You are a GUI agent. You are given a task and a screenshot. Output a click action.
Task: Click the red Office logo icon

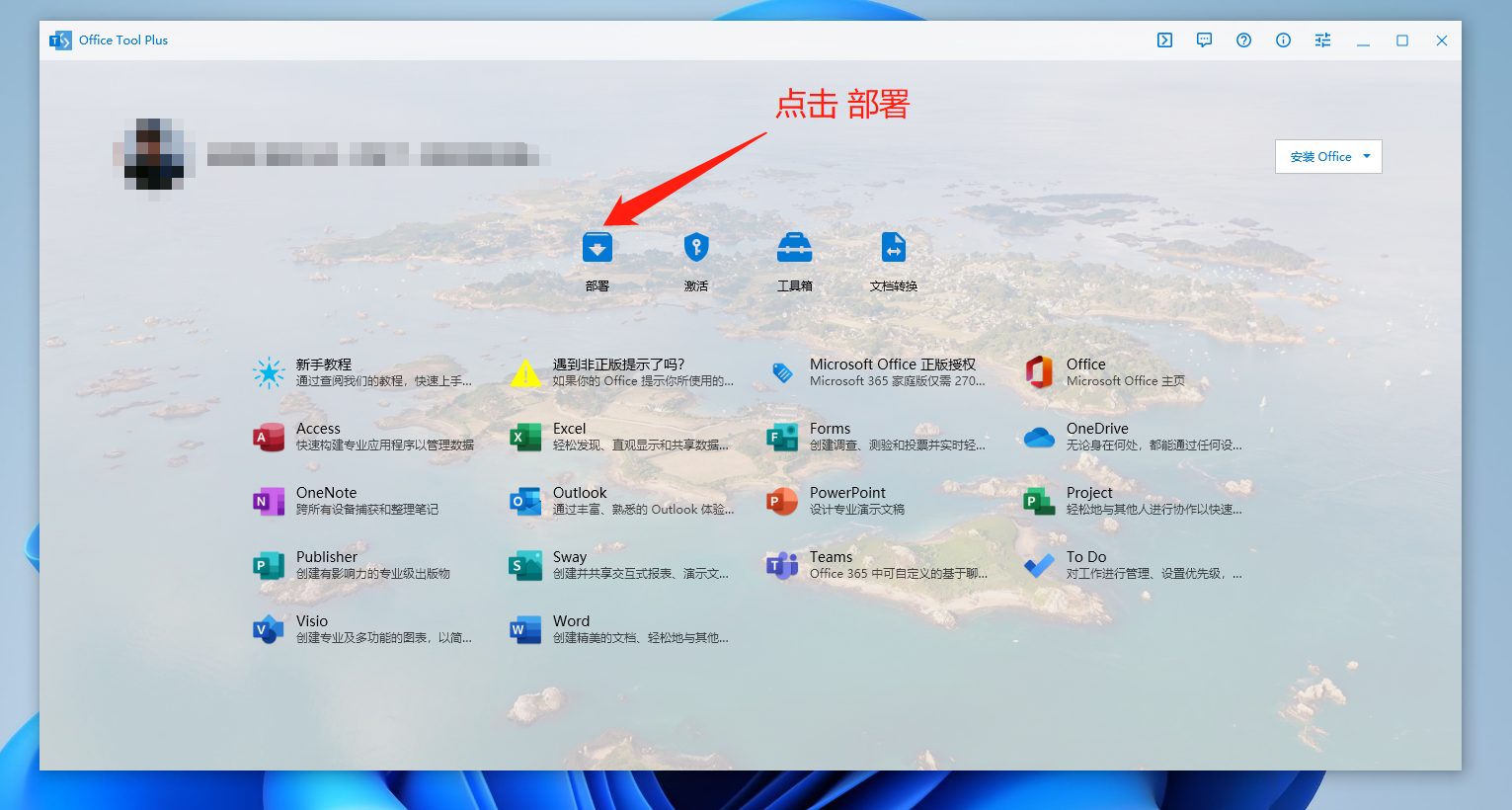1039,372
